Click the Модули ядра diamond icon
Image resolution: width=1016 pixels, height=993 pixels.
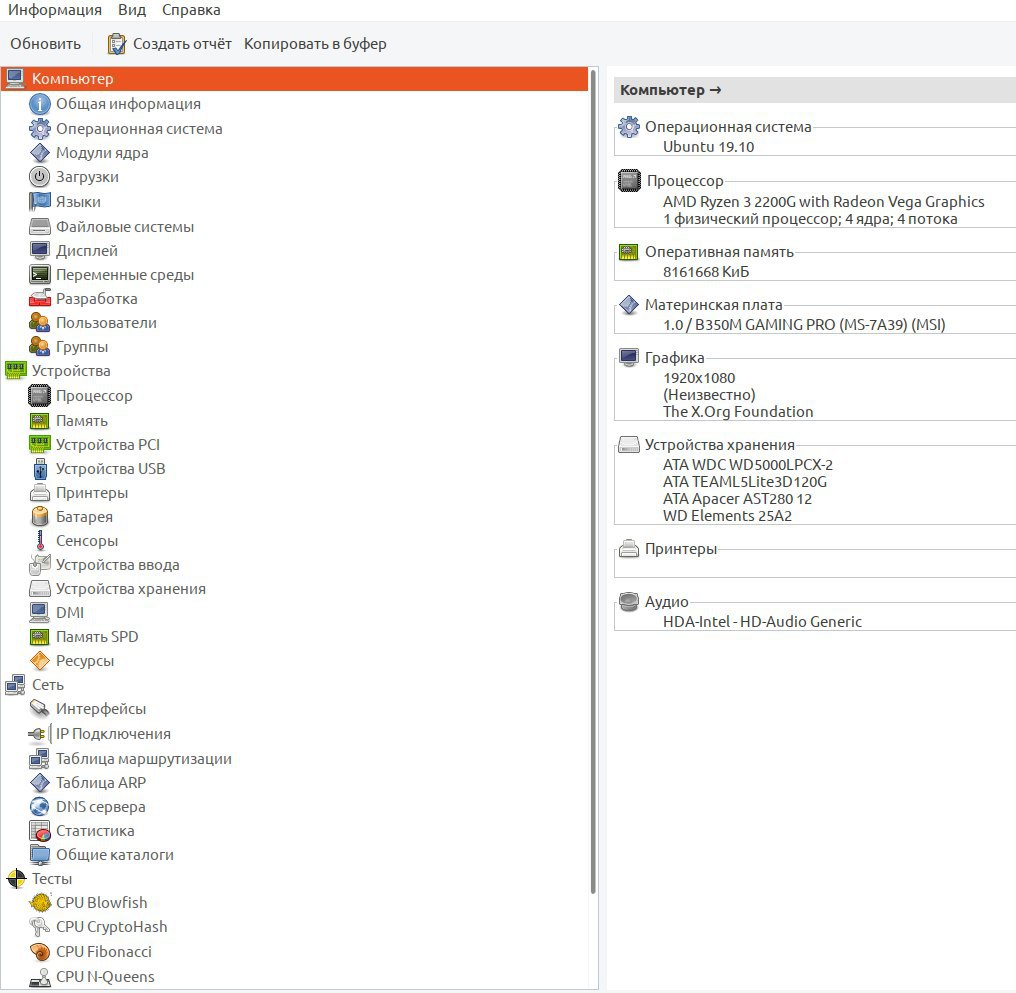tap(40, 153)
